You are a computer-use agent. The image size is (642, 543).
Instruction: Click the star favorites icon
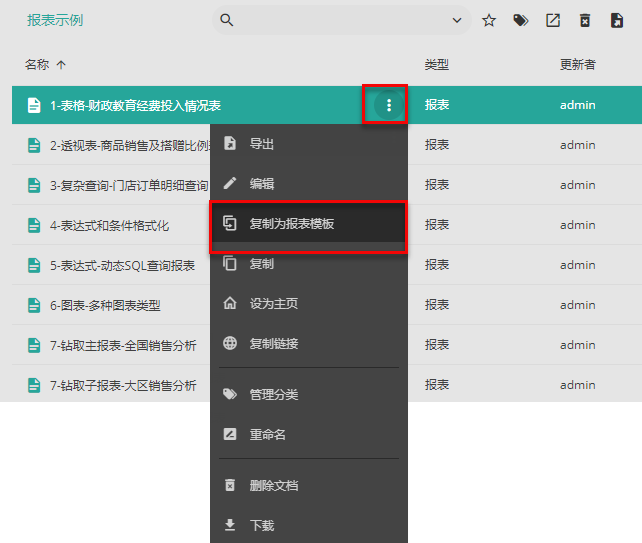pyautogui.click(x=489, y=20)
